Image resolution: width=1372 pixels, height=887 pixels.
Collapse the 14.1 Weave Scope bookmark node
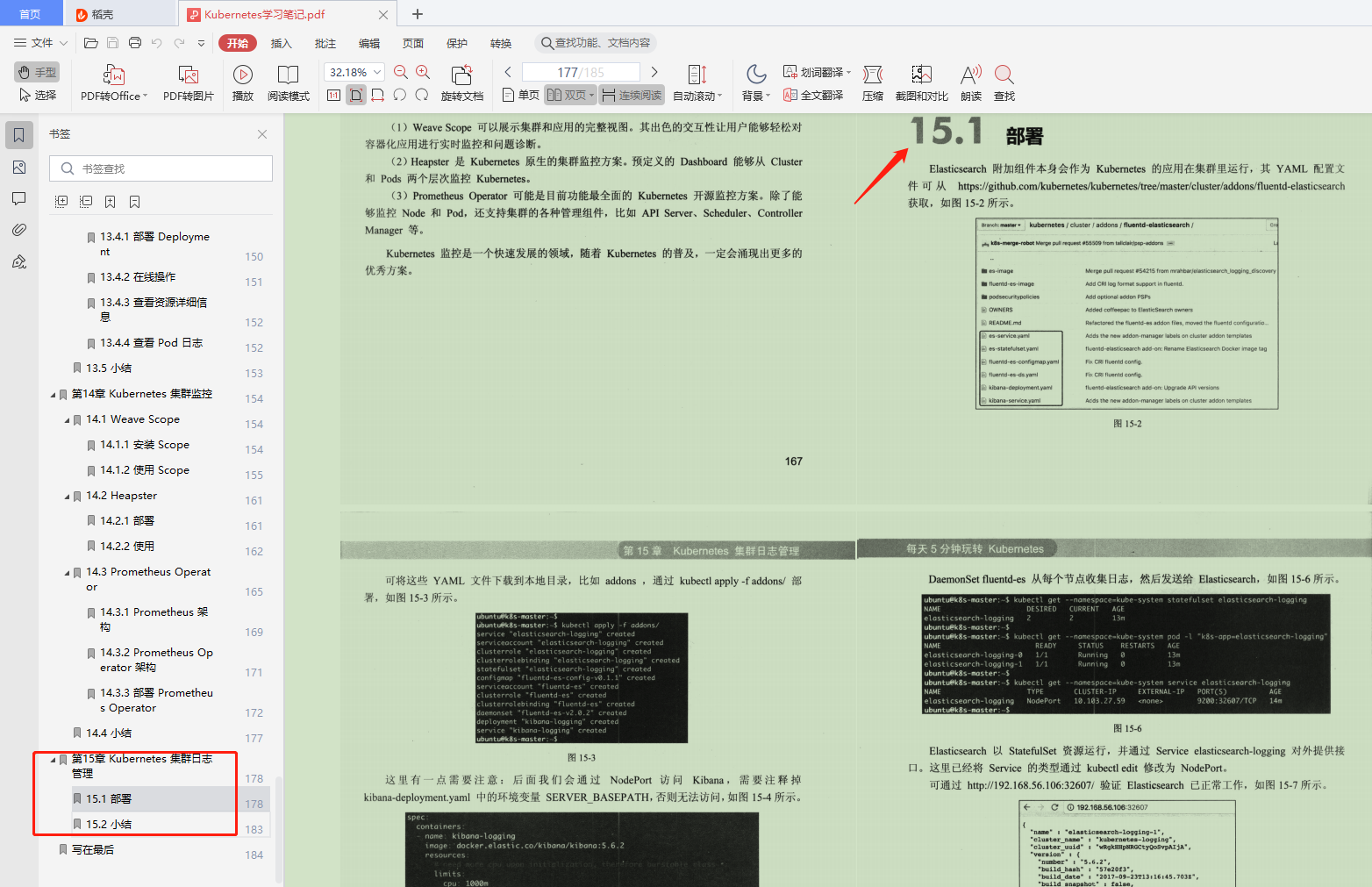[67, 420]
